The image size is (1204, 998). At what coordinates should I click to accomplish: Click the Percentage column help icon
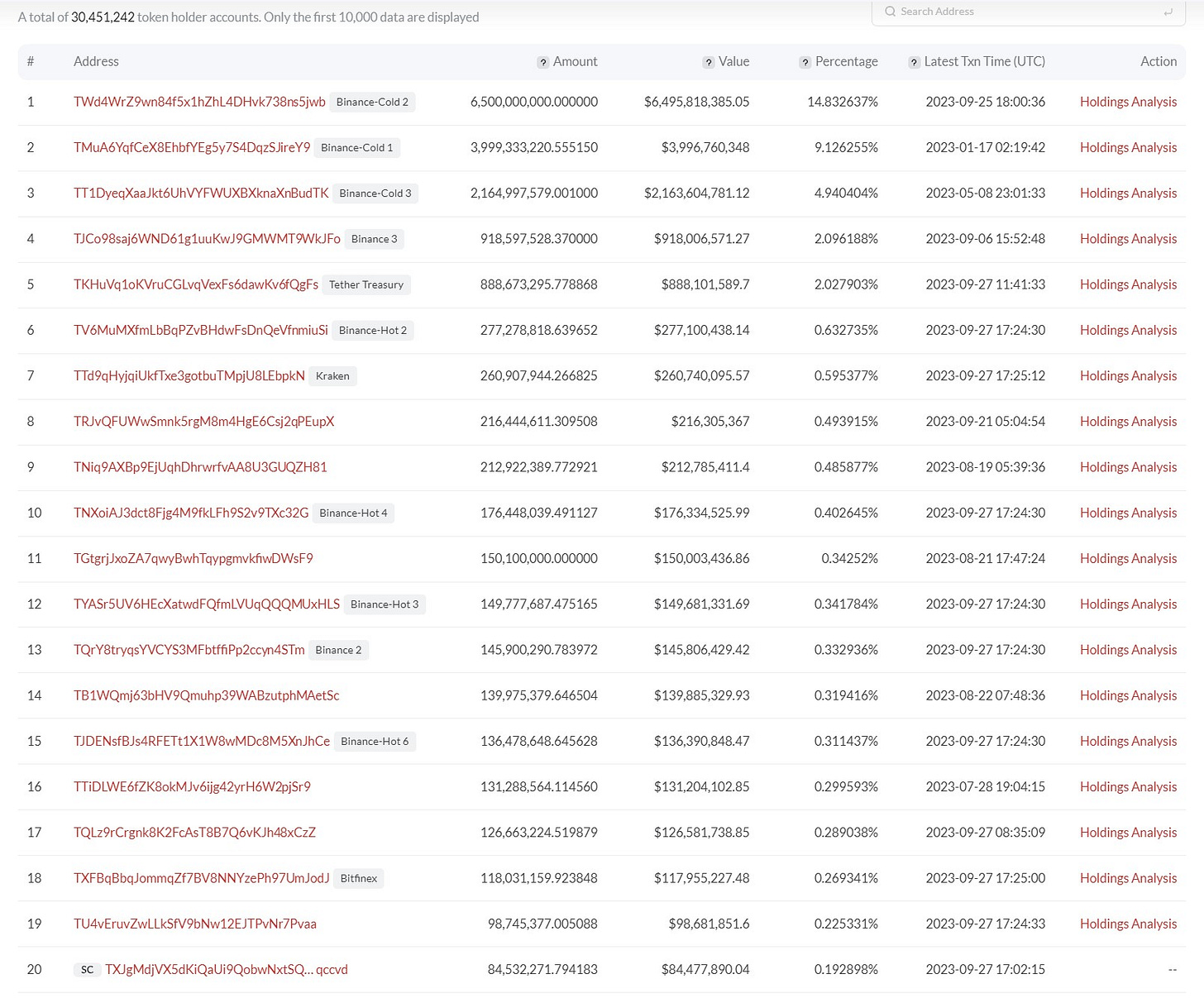pyautogui.click(x=805, y=62)
